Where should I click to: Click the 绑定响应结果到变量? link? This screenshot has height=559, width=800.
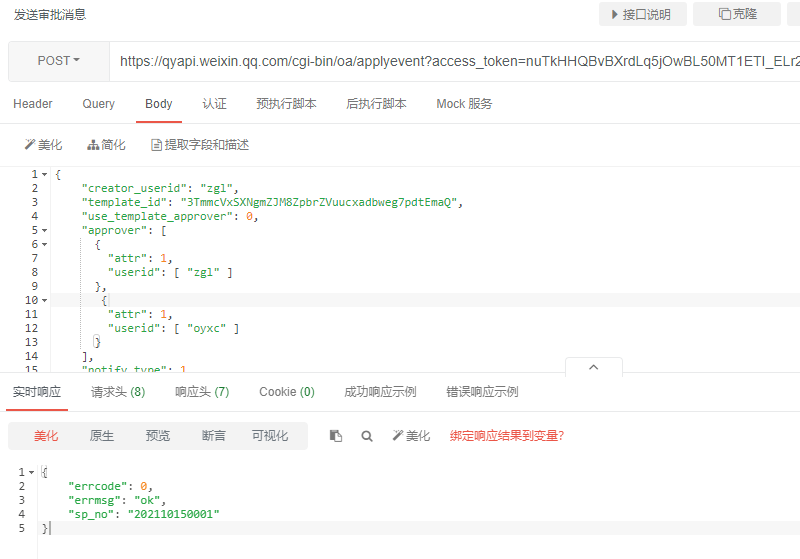tap(507, 436)
